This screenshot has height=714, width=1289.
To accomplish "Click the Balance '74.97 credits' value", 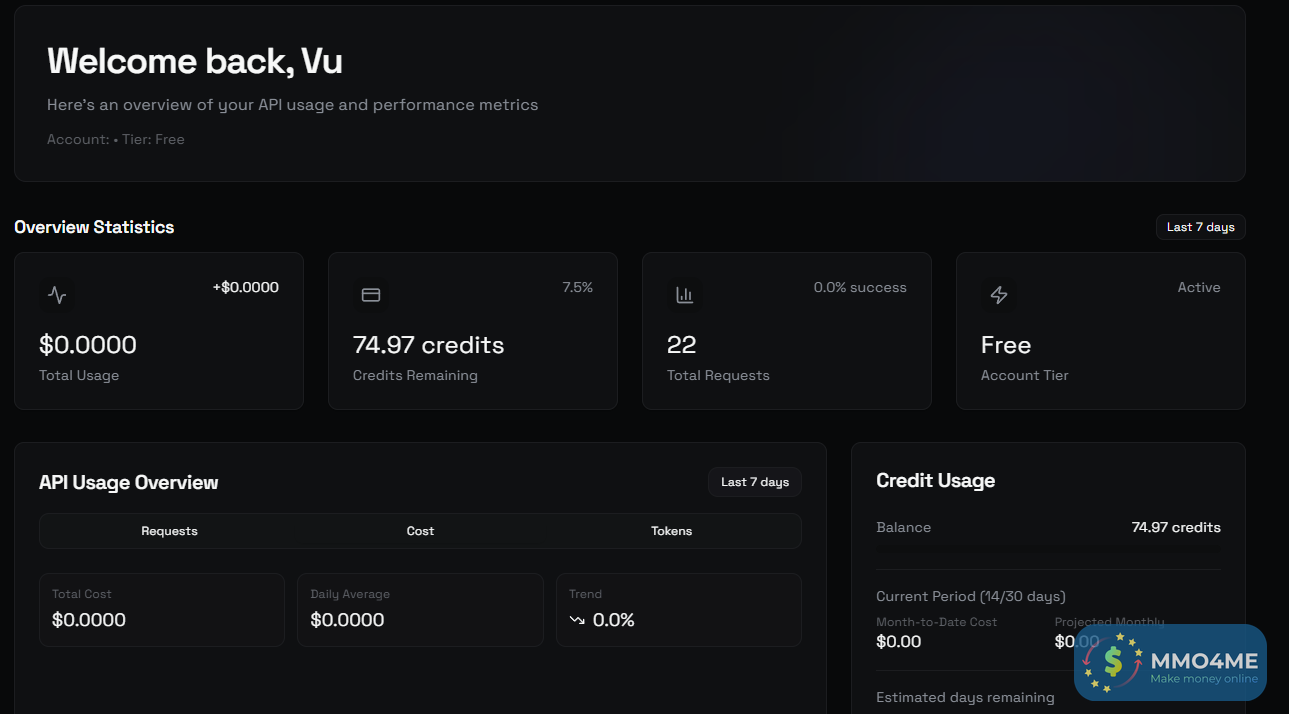I will tap(1176, 527).
